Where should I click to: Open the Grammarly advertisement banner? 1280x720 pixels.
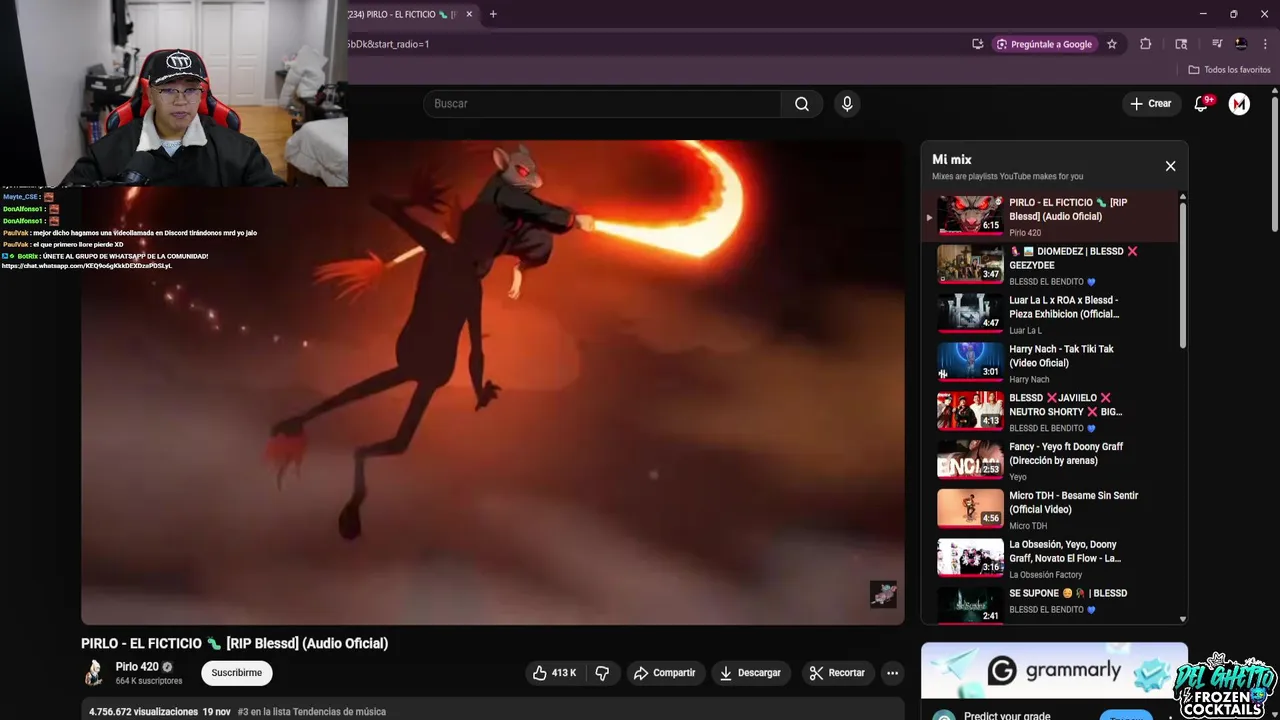1054,670
